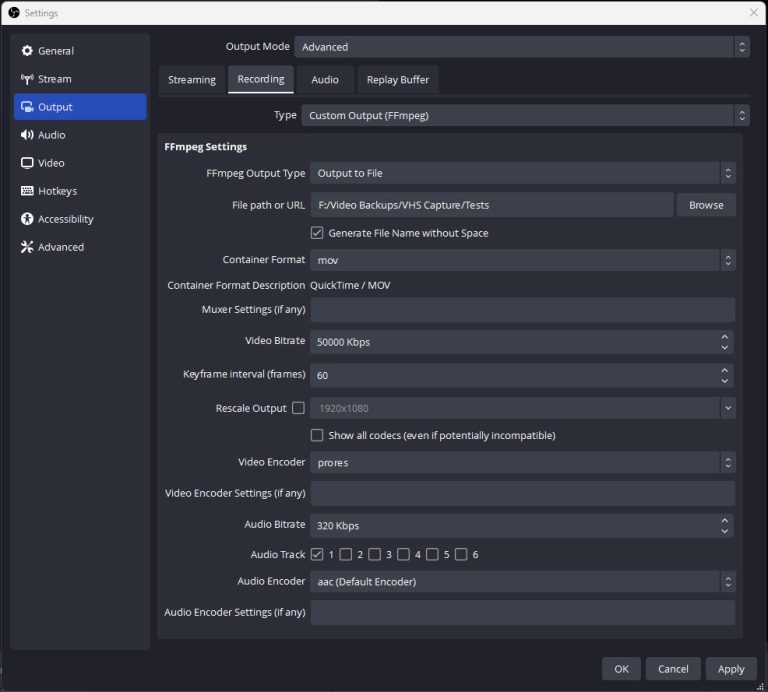The image size is (768, 692).
Task: Open Accessibility settings icon
Action: tap(27, 219)
